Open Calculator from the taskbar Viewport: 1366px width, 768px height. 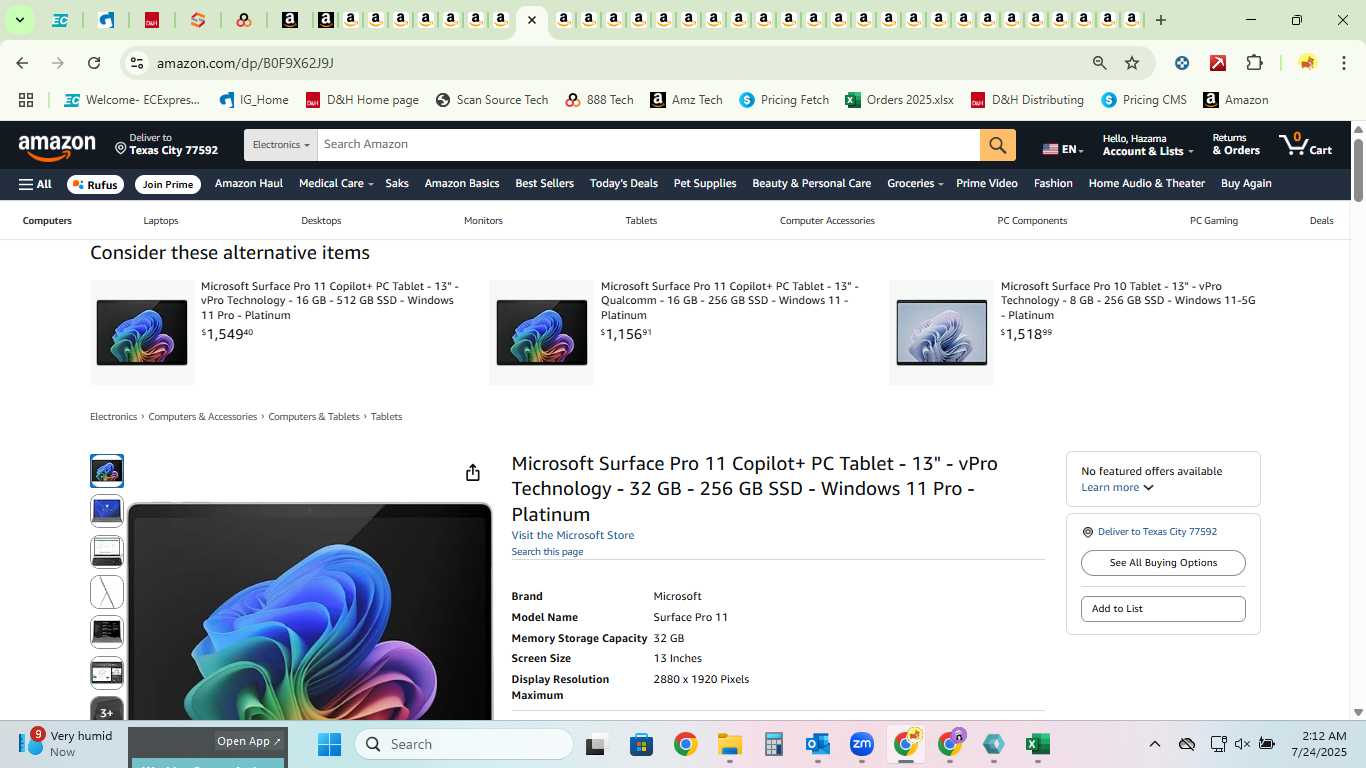tap(773, 744)
